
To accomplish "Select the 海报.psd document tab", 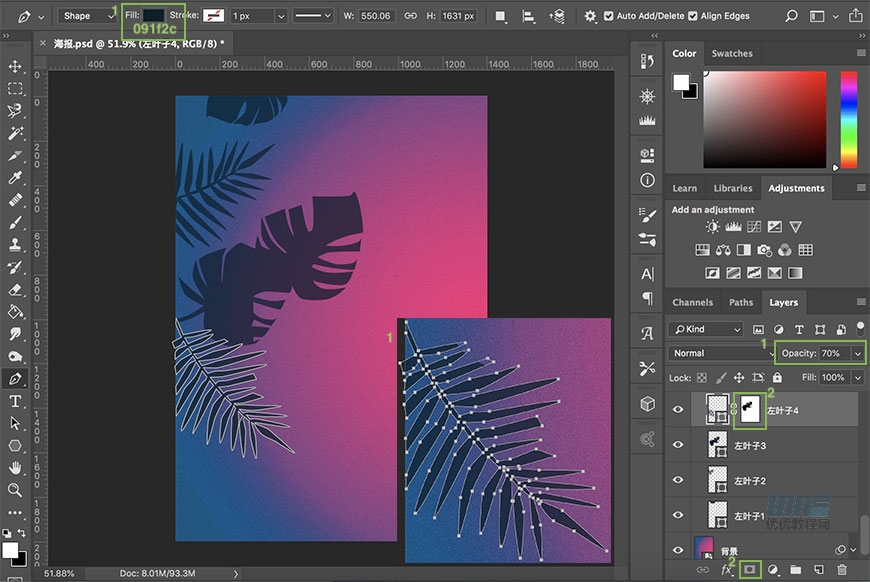I will pyautogui.click(x=139, y=43).
